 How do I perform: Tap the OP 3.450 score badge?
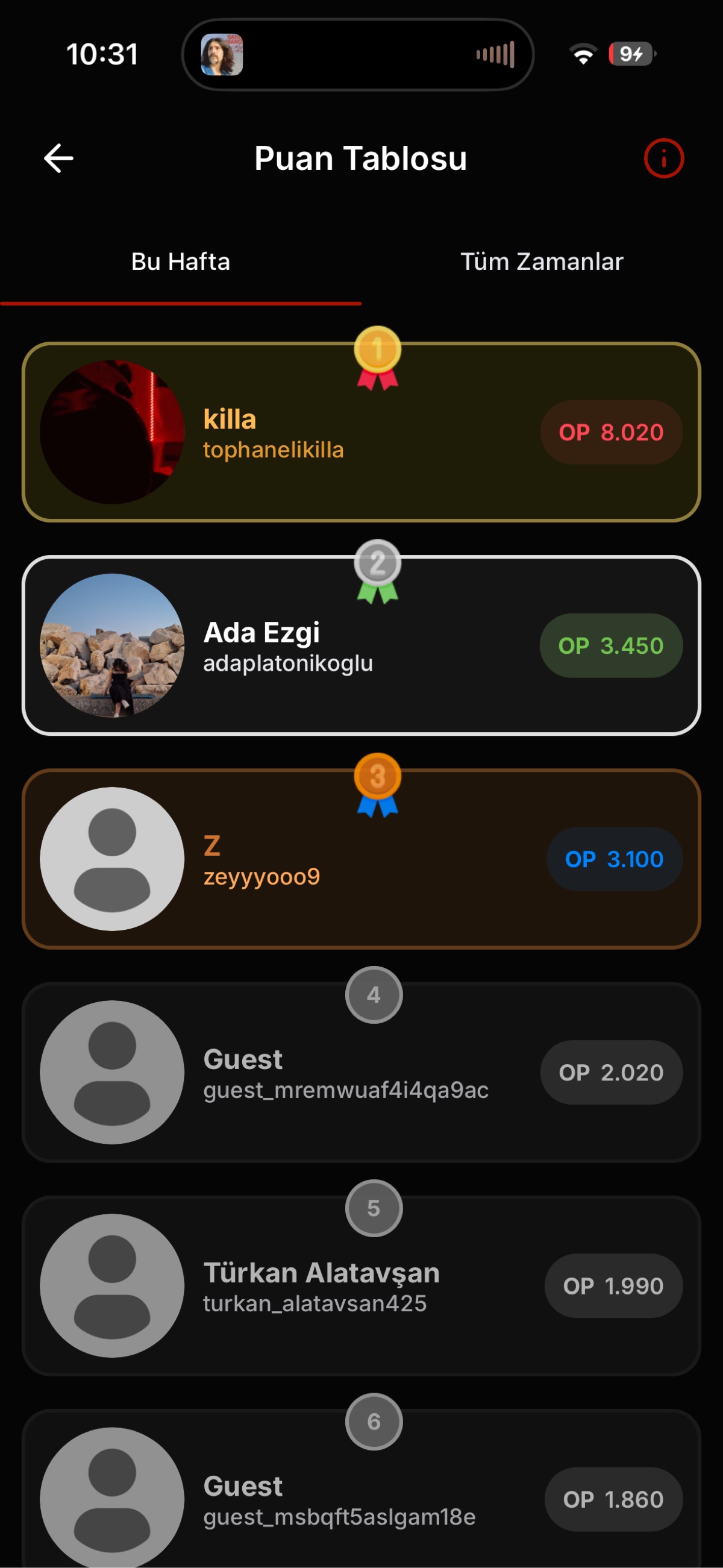(x=611, y=646)
